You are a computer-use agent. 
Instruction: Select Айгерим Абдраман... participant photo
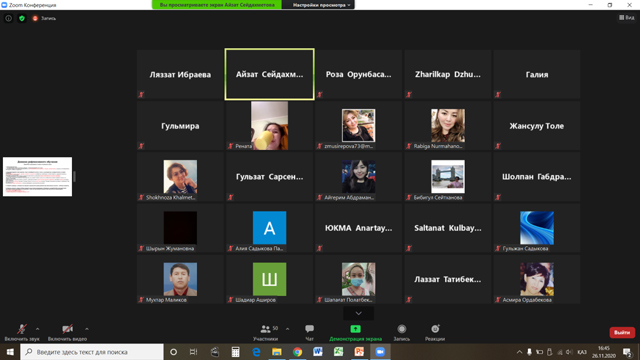pyautogui.click(x=358, y=176)
